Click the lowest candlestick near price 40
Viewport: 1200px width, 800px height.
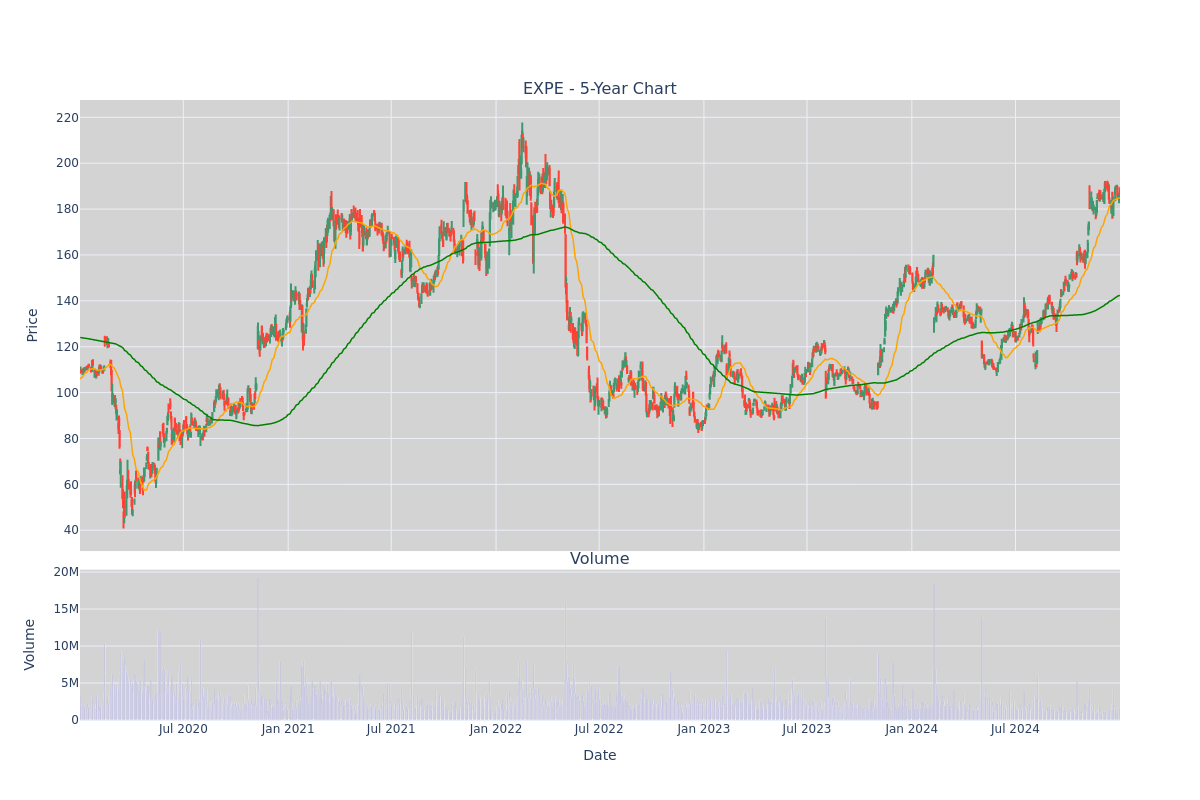click(x=124, y=508)
